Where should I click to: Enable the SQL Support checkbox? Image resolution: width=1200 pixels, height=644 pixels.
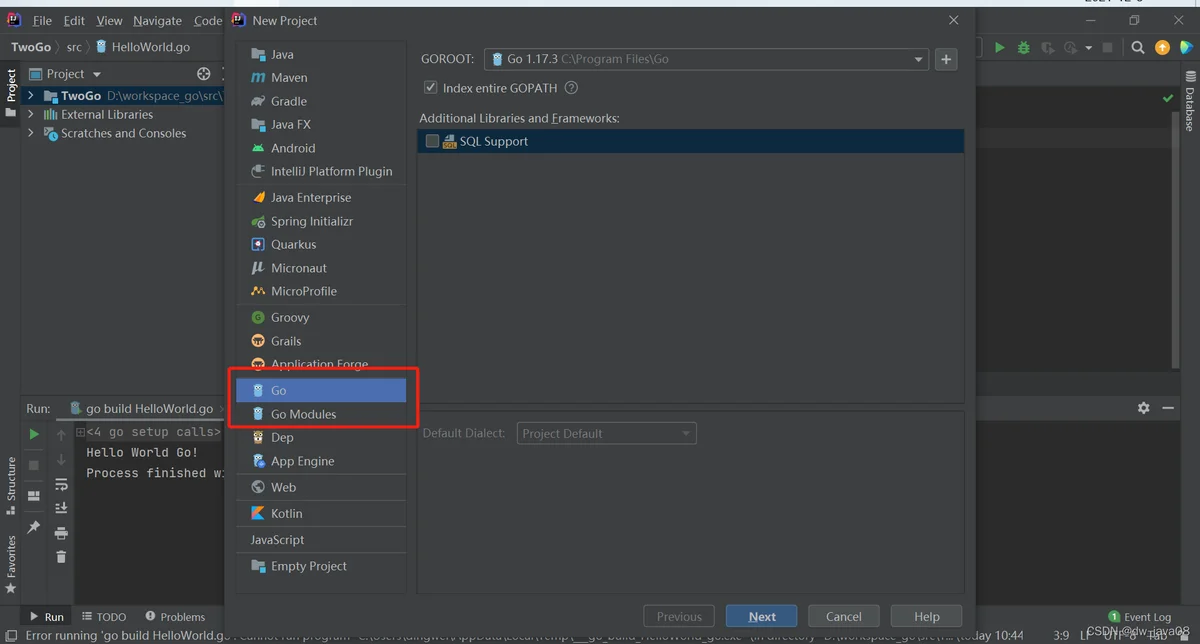point(432,141)
